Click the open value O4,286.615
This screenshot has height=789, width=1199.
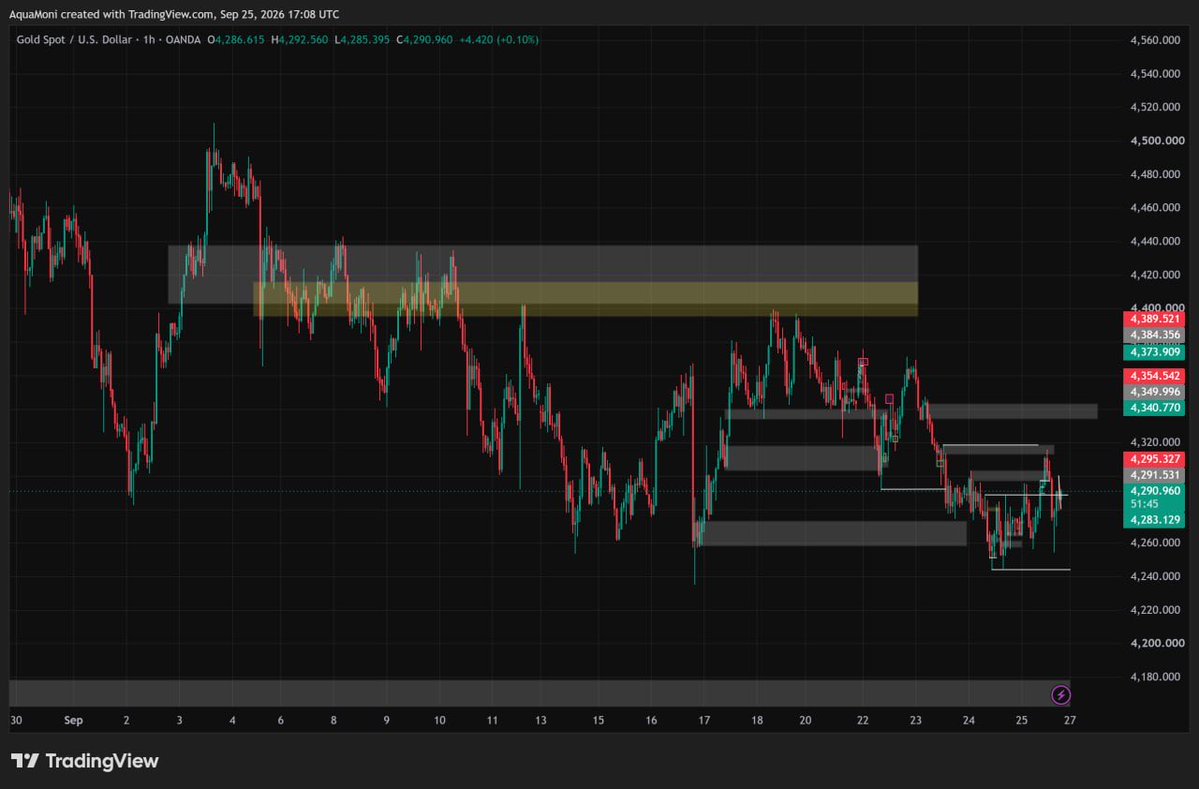236,40
